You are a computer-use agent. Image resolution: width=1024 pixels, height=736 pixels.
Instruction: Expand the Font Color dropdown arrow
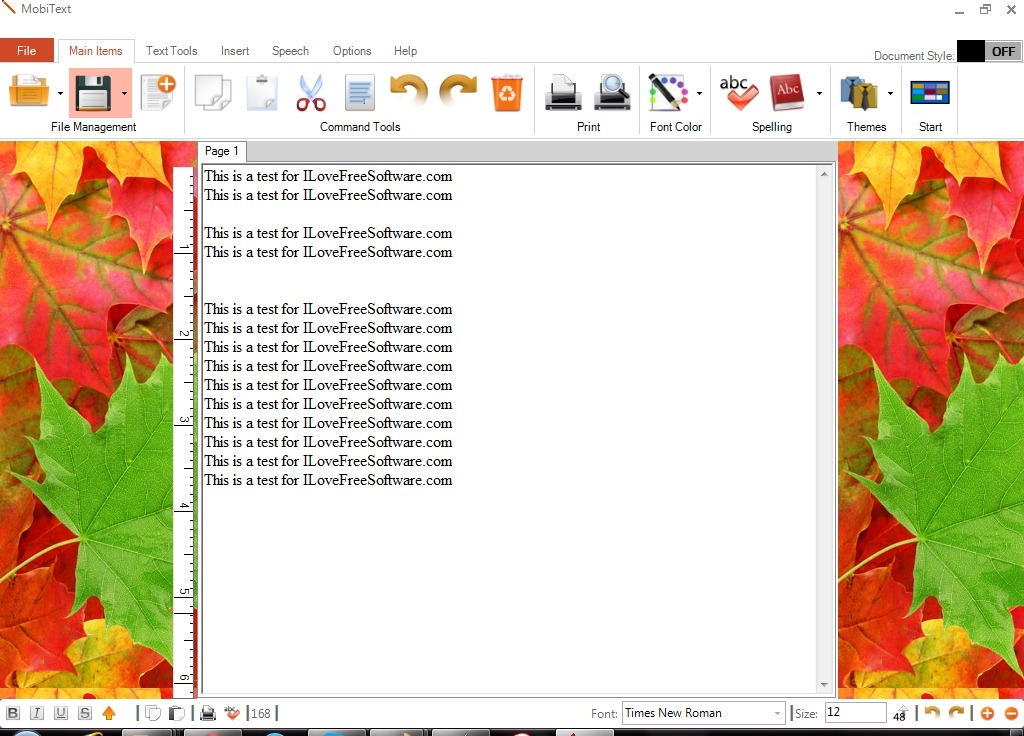[x=699, y=93]
